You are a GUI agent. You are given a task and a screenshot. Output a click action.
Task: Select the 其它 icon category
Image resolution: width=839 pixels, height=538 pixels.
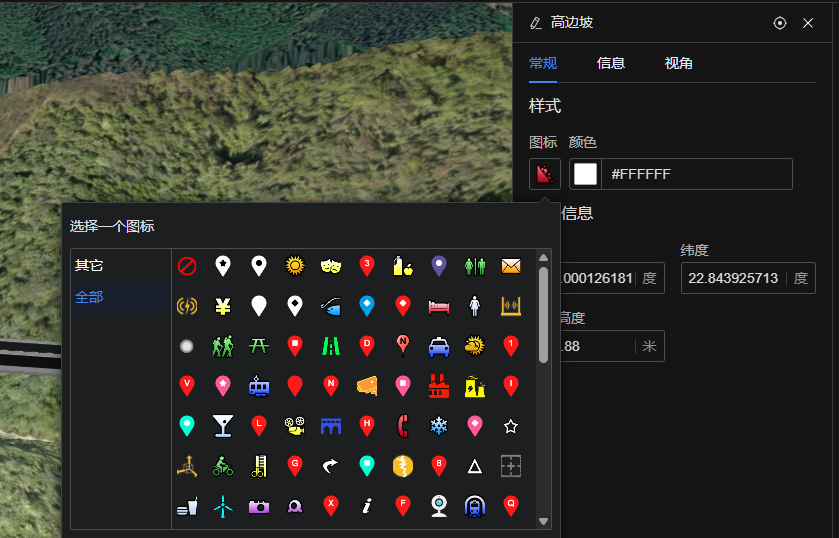point(89,266)
